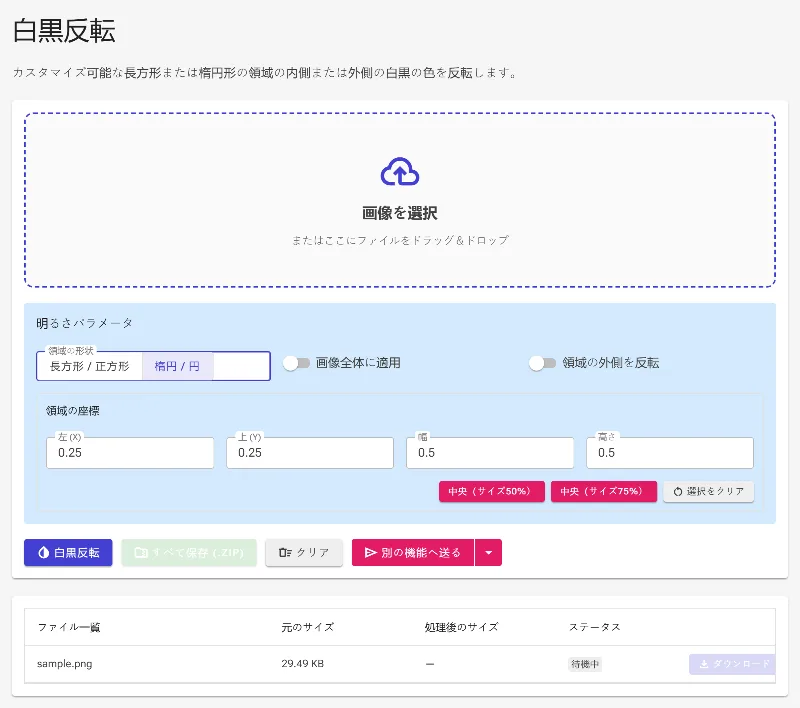The height and width of the screenshot is (708, 800).
Task: Click the 元のサイズ column header
Action: tap(308, 627)
